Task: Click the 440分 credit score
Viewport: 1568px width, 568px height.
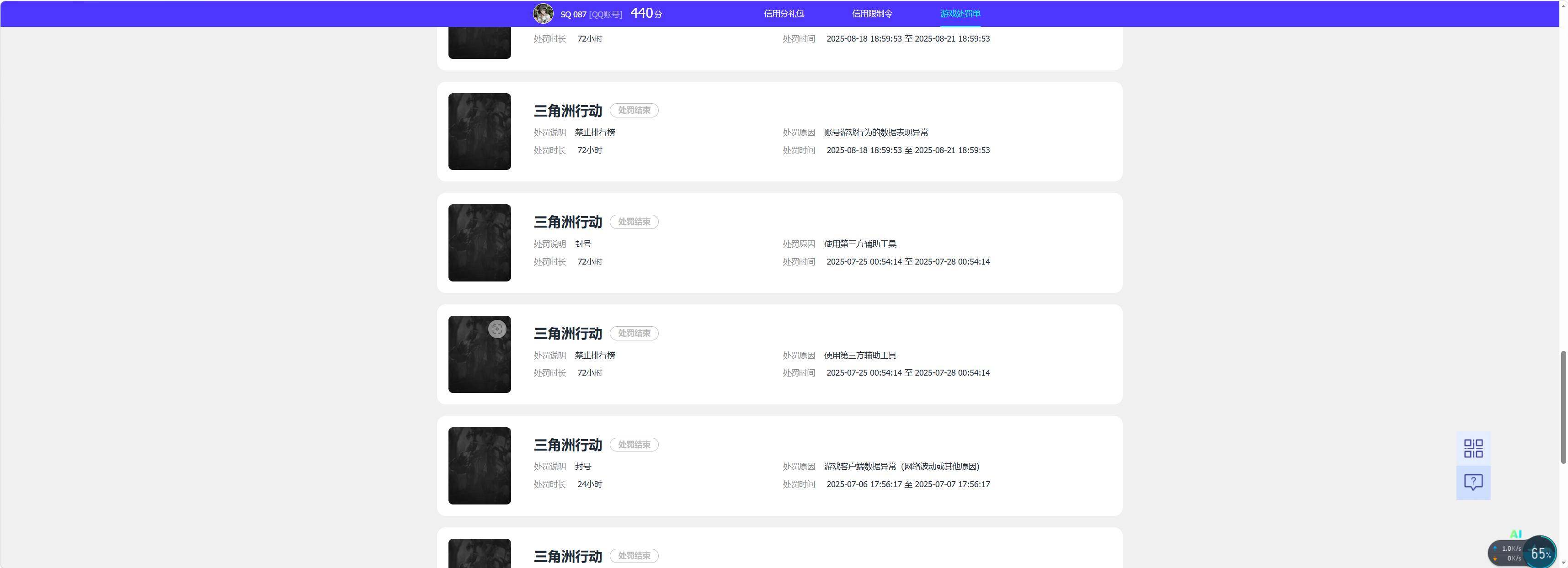Action: 646,13
